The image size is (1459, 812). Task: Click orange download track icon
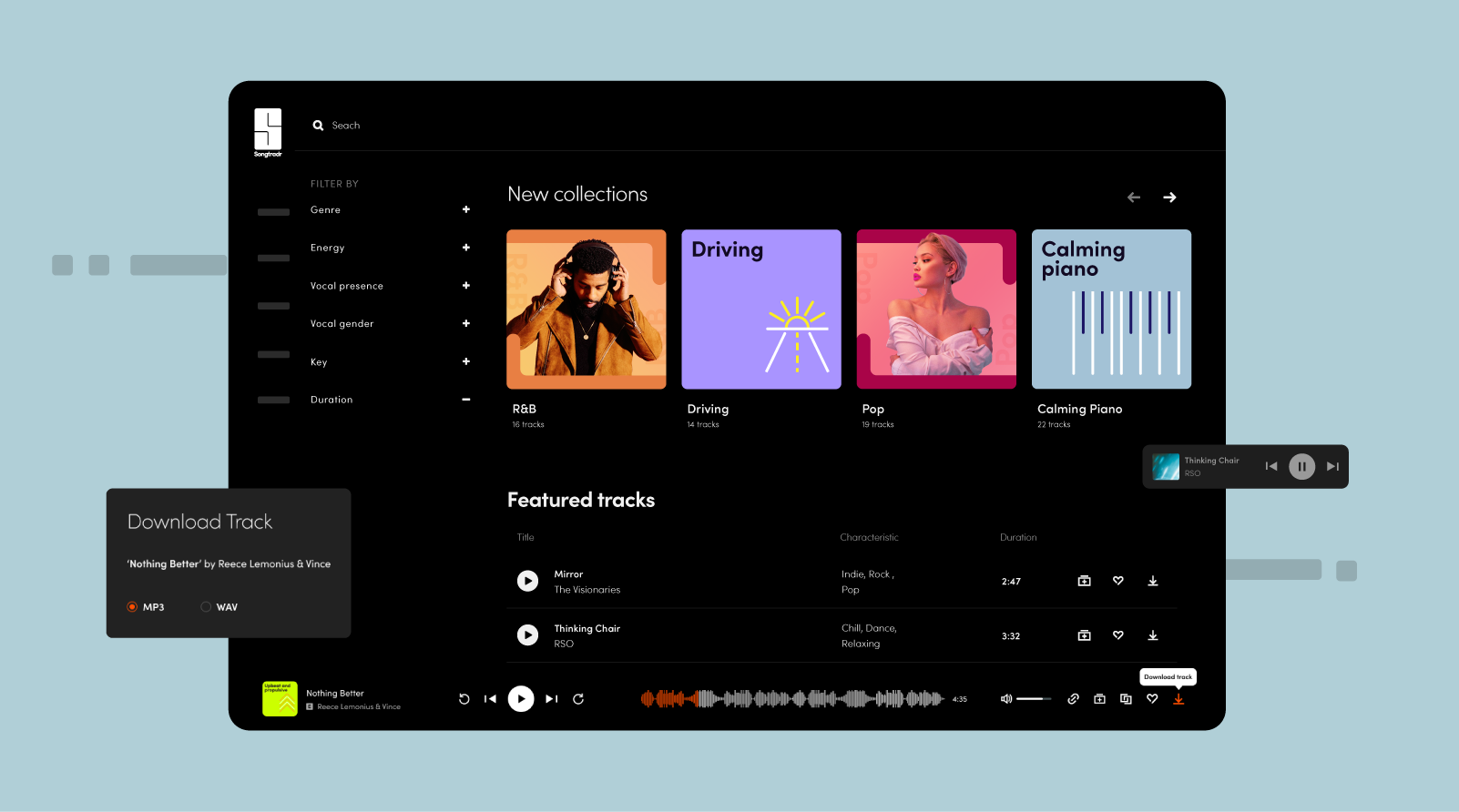[x=1178, y=699]
